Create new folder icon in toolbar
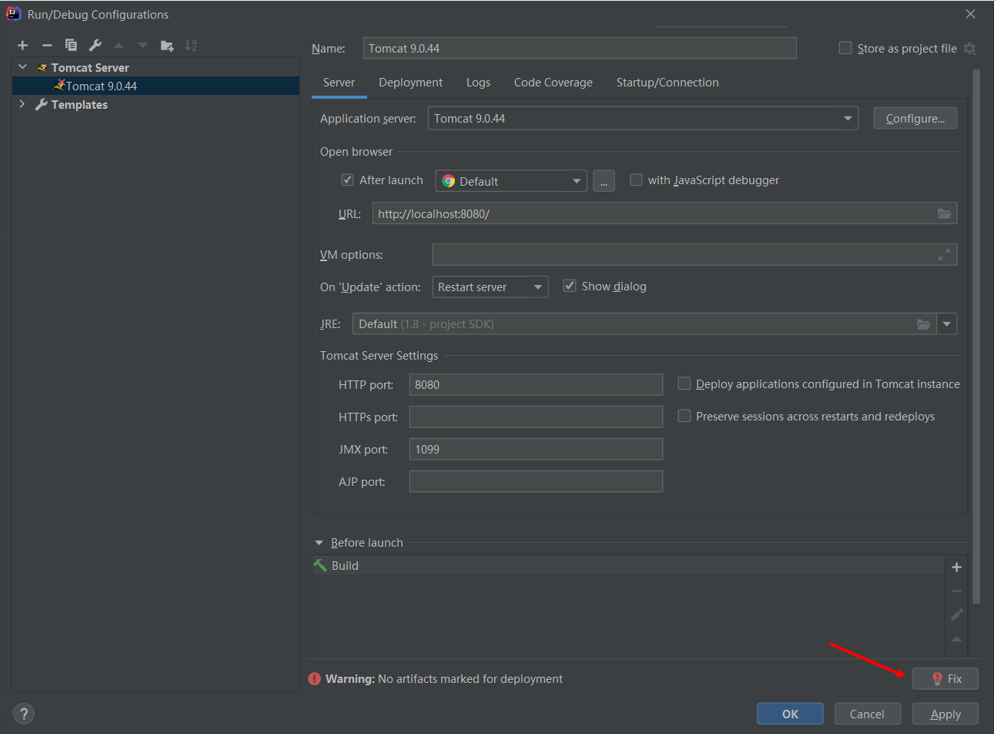996x734 pixels. pos(167,45)
